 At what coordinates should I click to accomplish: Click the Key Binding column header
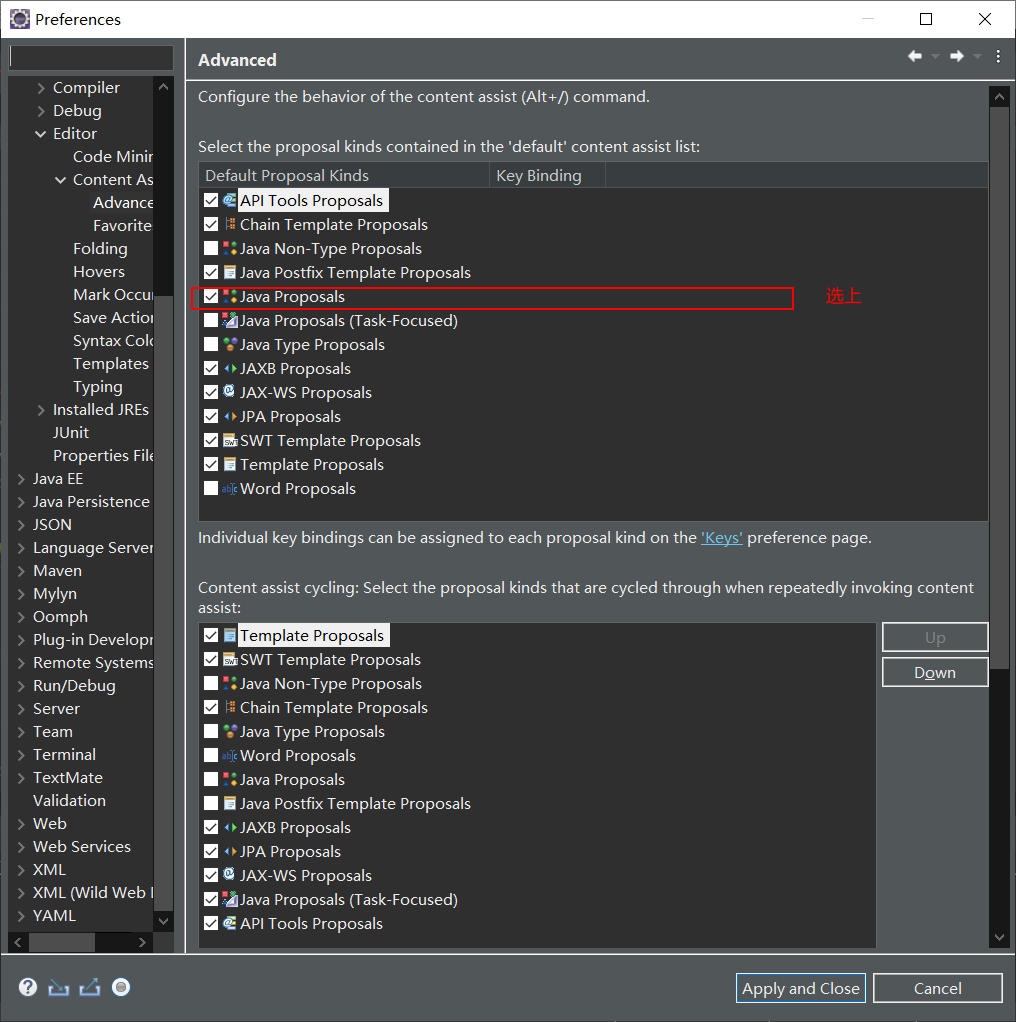(547, 175)
